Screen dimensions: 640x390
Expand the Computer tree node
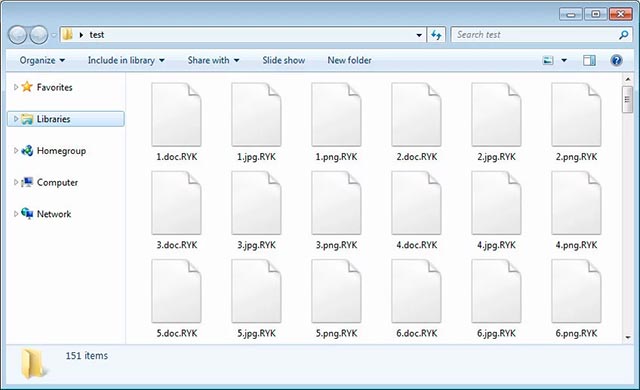16,182
